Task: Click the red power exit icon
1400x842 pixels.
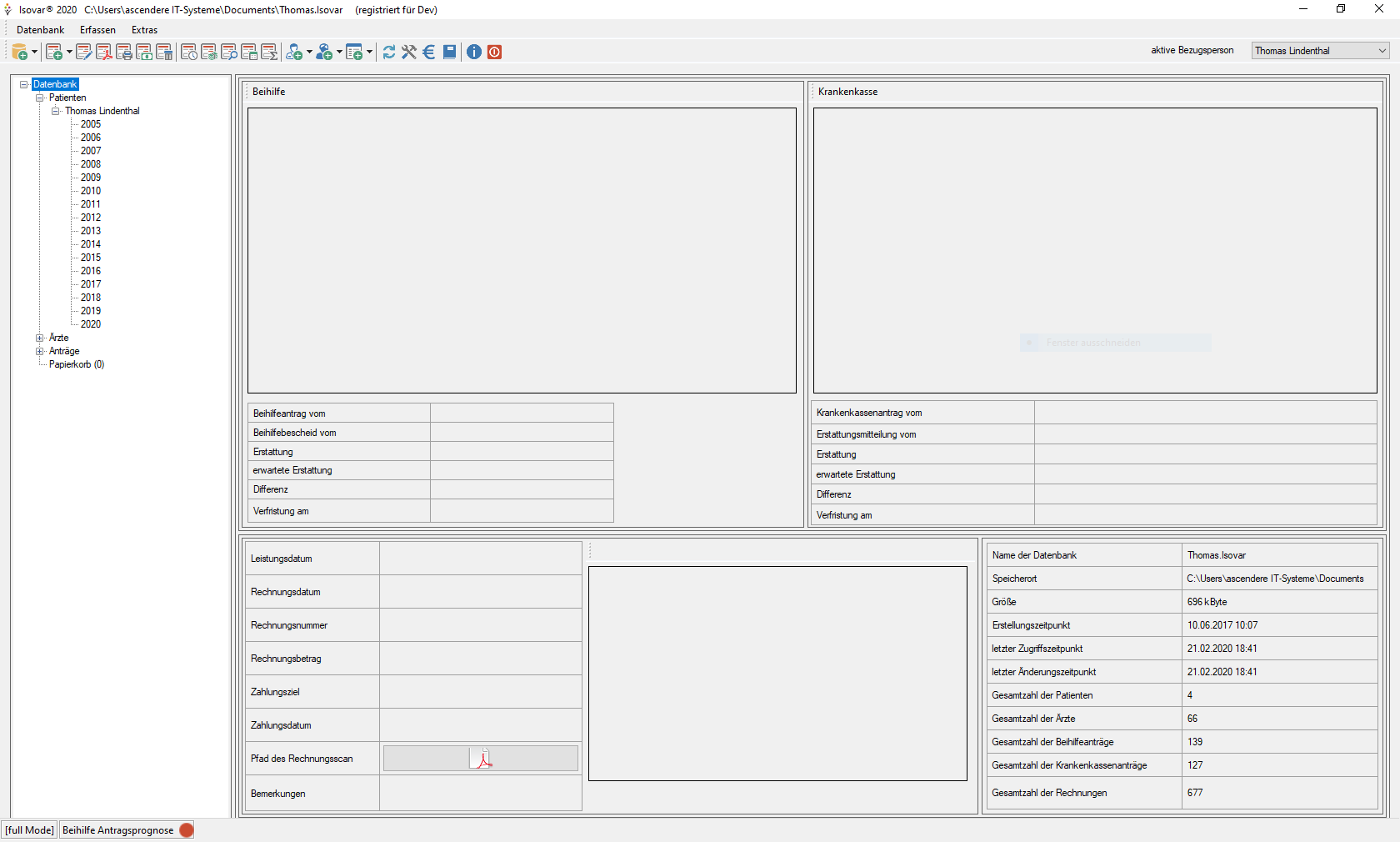Action: pos(494,53)
